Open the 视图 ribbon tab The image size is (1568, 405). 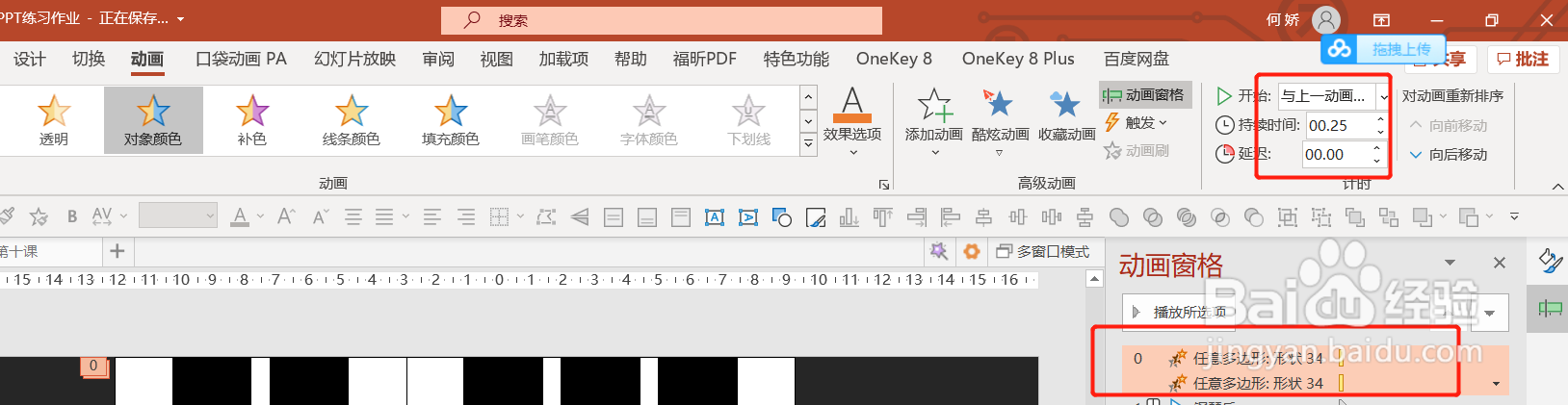coord(497,60)
